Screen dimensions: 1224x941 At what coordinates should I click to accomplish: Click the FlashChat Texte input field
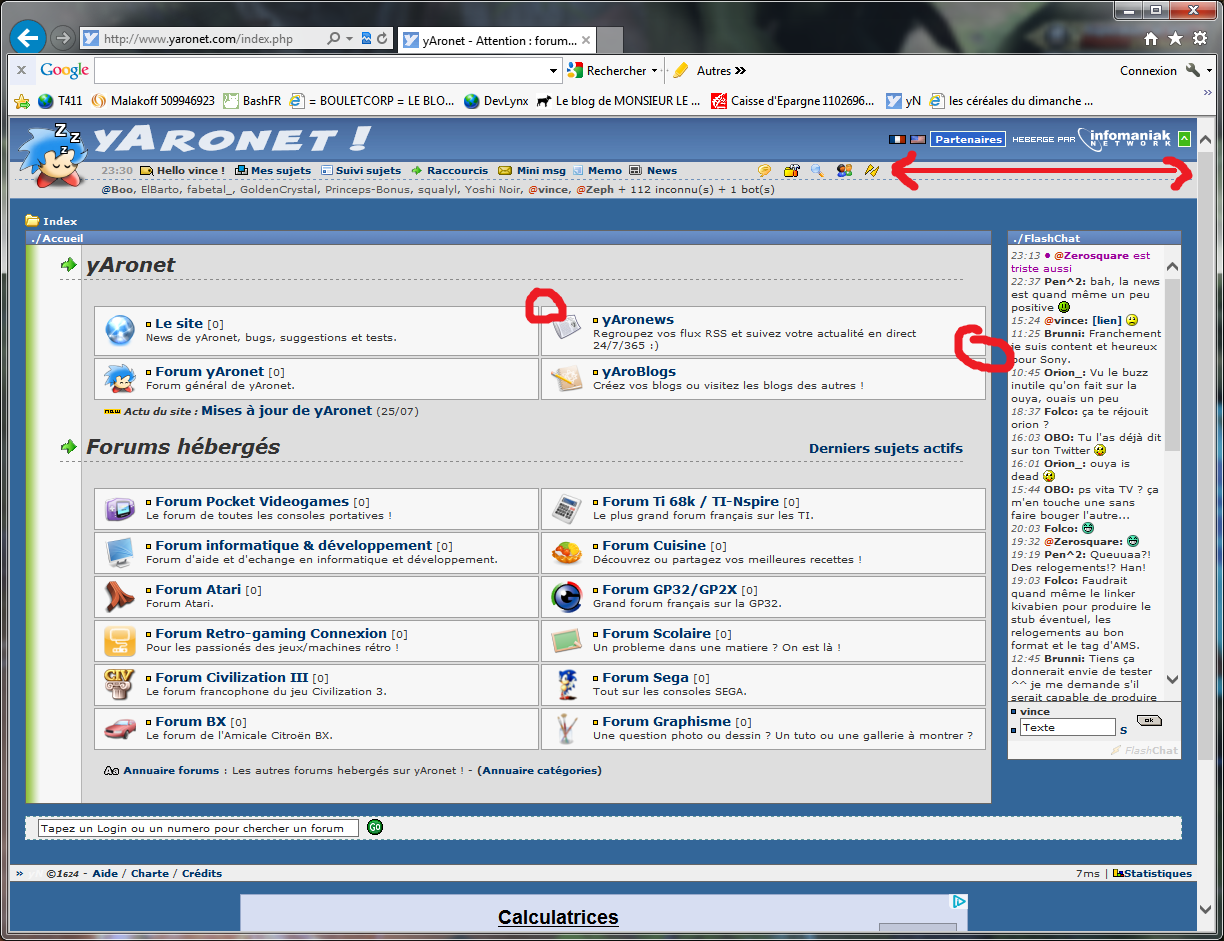(x=1067, y=727)
